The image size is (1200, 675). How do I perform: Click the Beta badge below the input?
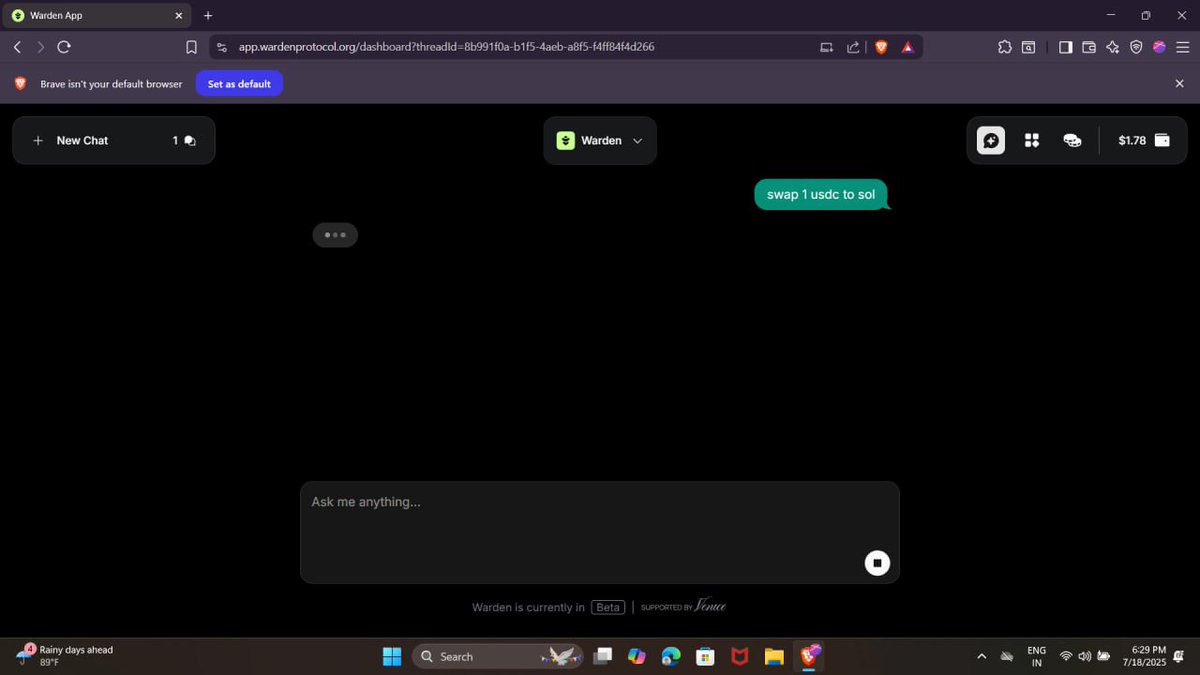(608, 607)
